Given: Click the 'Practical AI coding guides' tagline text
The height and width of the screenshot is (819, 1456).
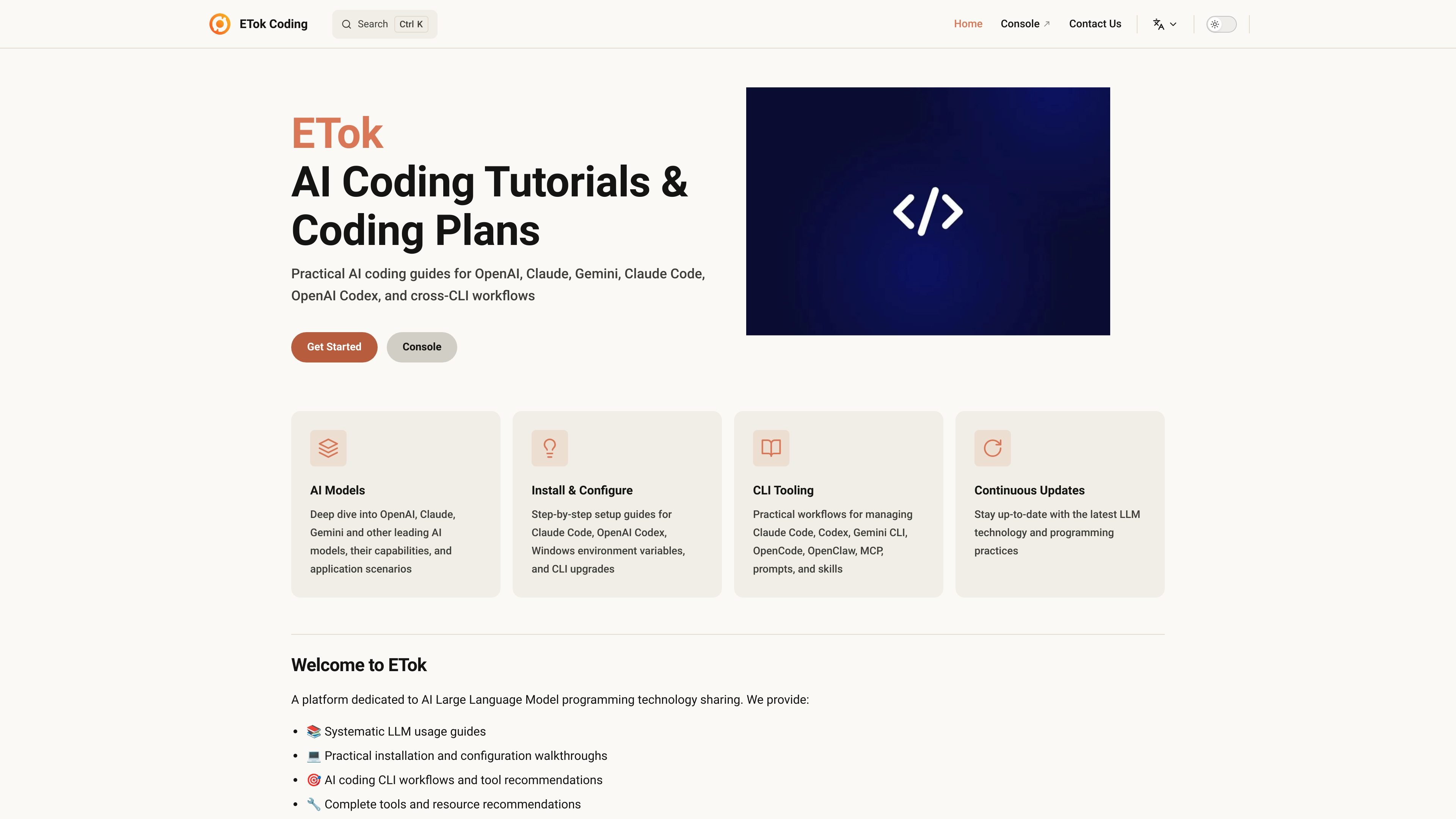Looking at the screenshot, I should point(498,284).
